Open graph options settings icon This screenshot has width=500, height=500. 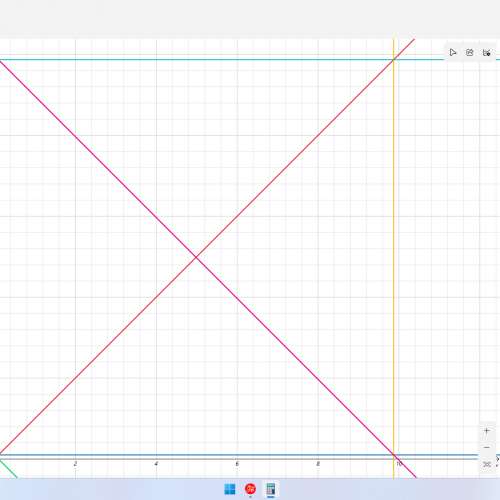487,53
